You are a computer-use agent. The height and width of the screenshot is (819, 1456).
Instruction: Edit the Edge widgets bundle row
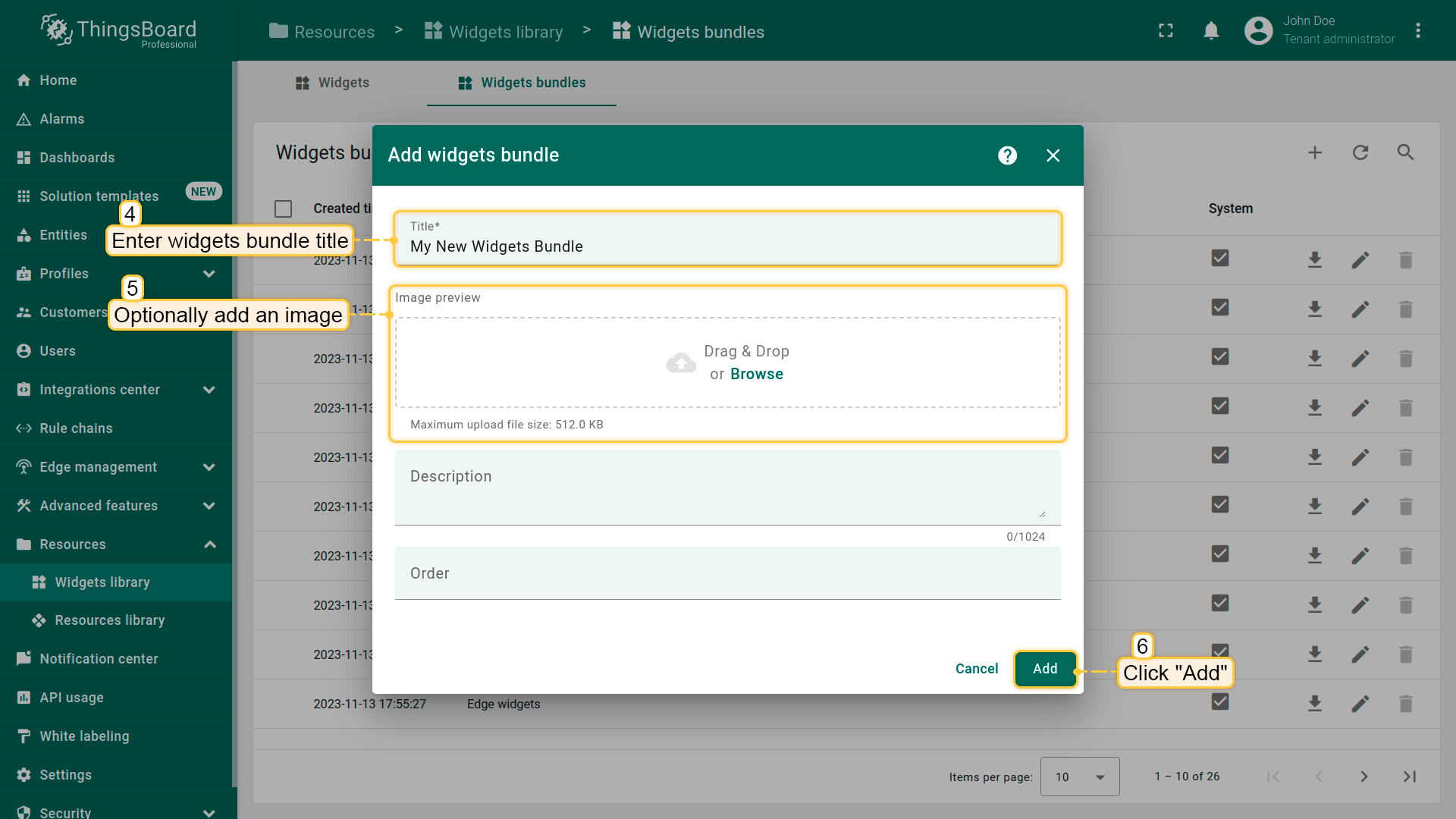[1360, 704]
